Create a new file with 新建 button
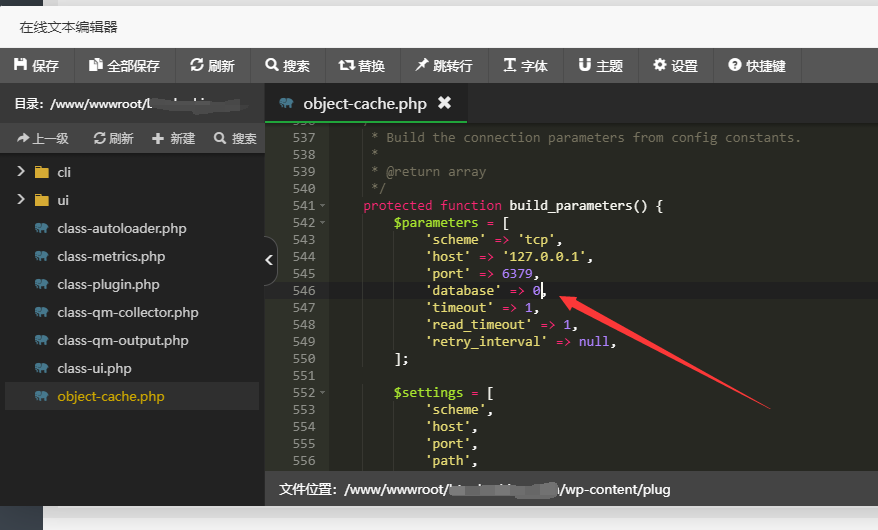The height and width of the screenshot is (530, 878). point(173,139)
